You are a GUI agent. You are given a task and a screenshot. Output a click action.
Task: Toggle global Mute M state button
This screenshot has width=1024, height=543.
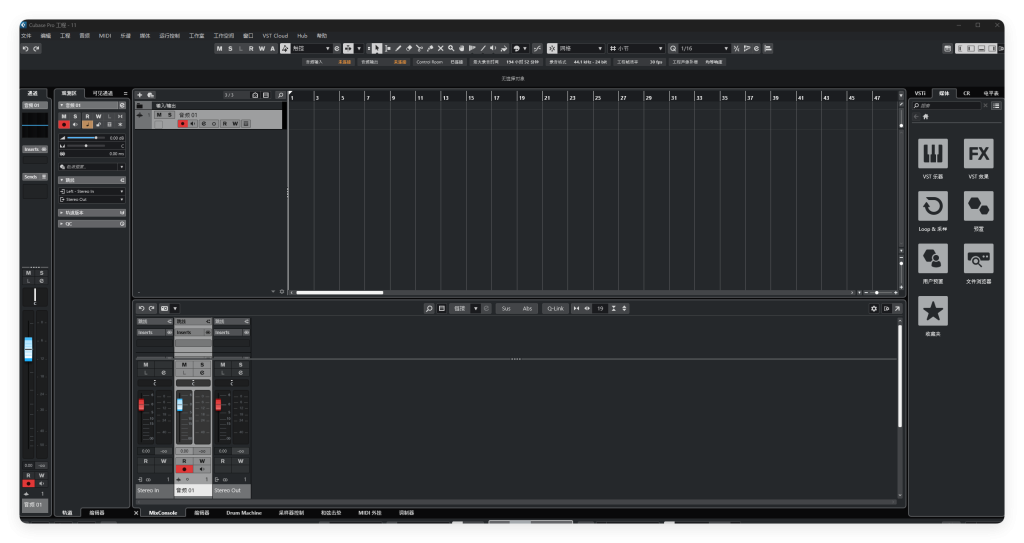(219, 48)
